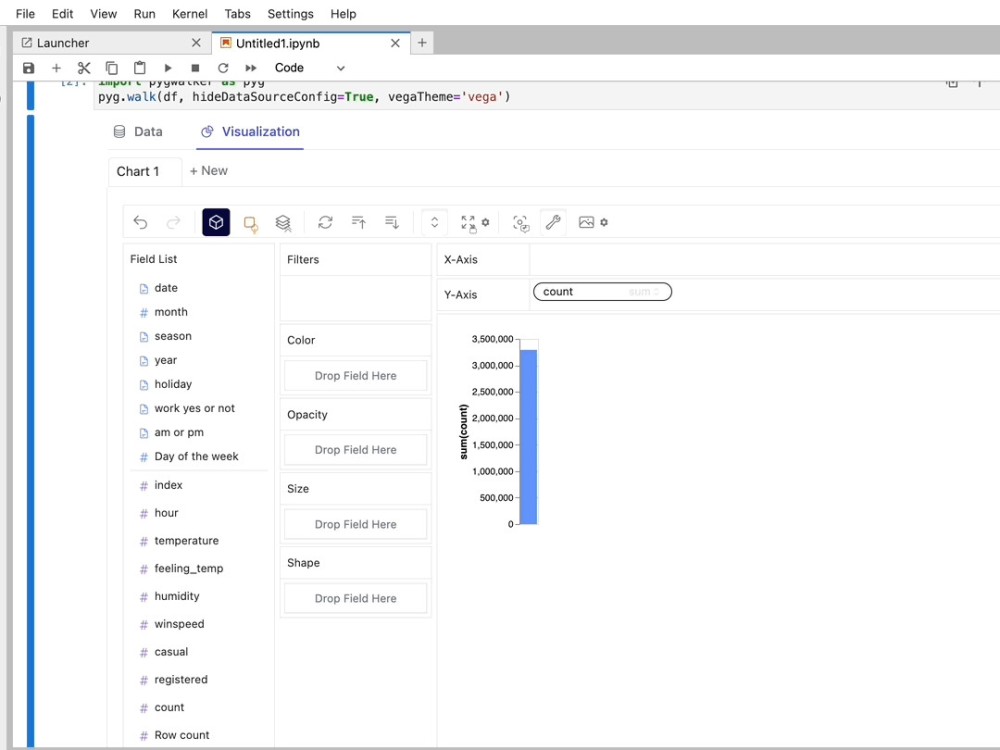Transpose axes with the swap icon
This screenshot has width=1000, height=750.
pyautogui.click(x=325, y=222)
